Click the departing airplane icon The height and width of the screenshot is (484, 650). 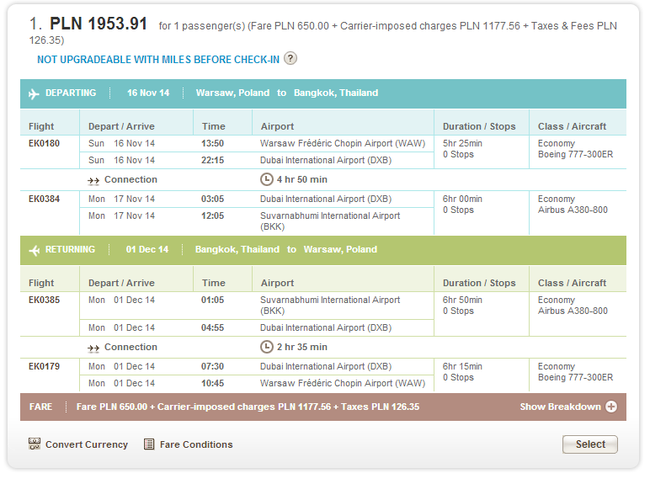[x=34, y=93]
